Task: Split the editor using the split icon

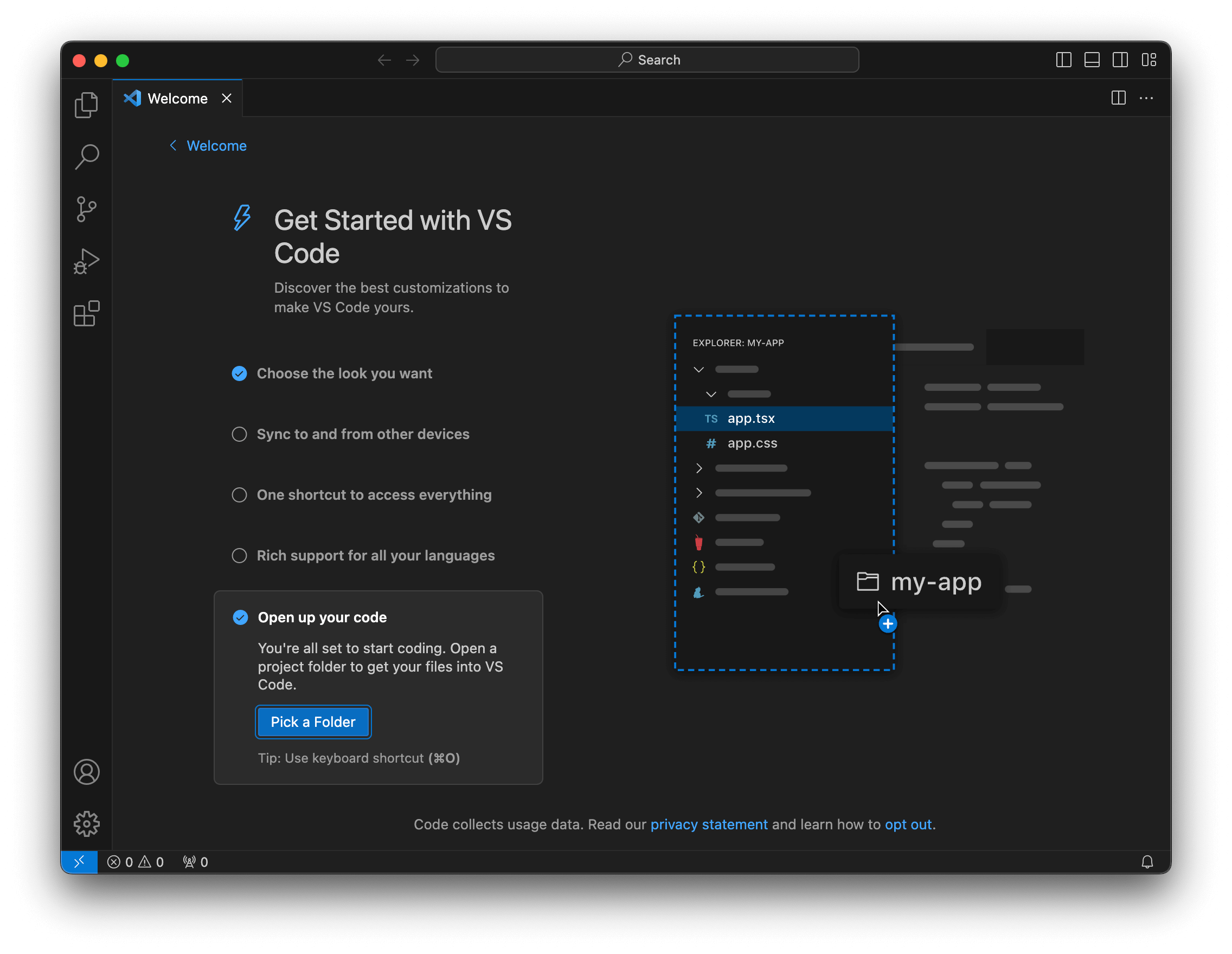Action: point(1119,98)
